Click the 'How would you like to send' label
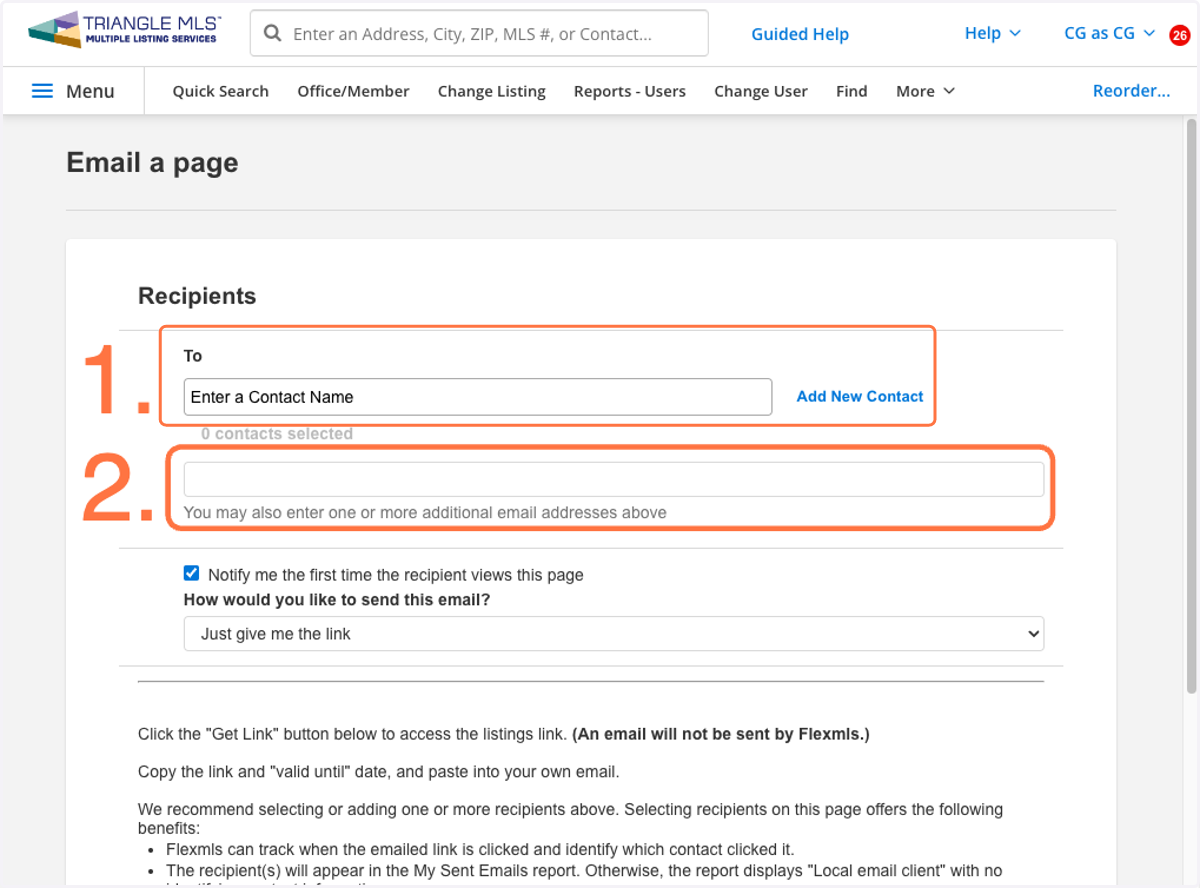 (x=337, y=600)
